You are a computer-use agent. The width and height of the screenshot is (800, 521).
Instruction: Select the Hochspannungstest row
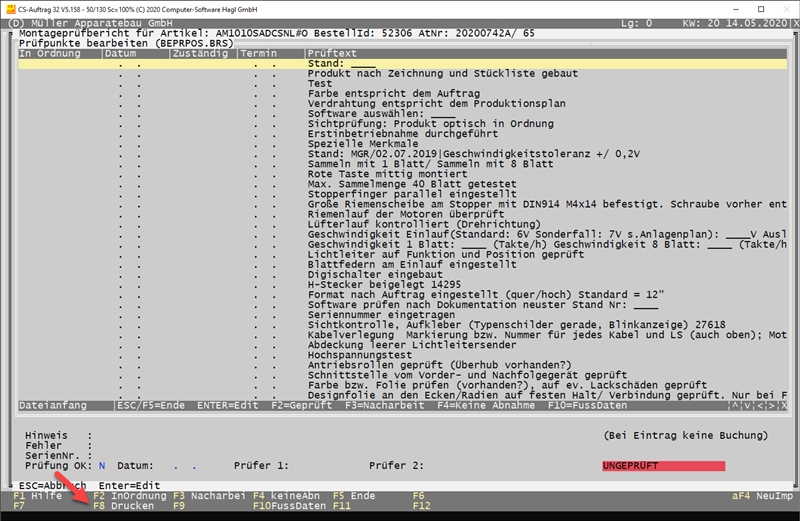coord(361,354)
